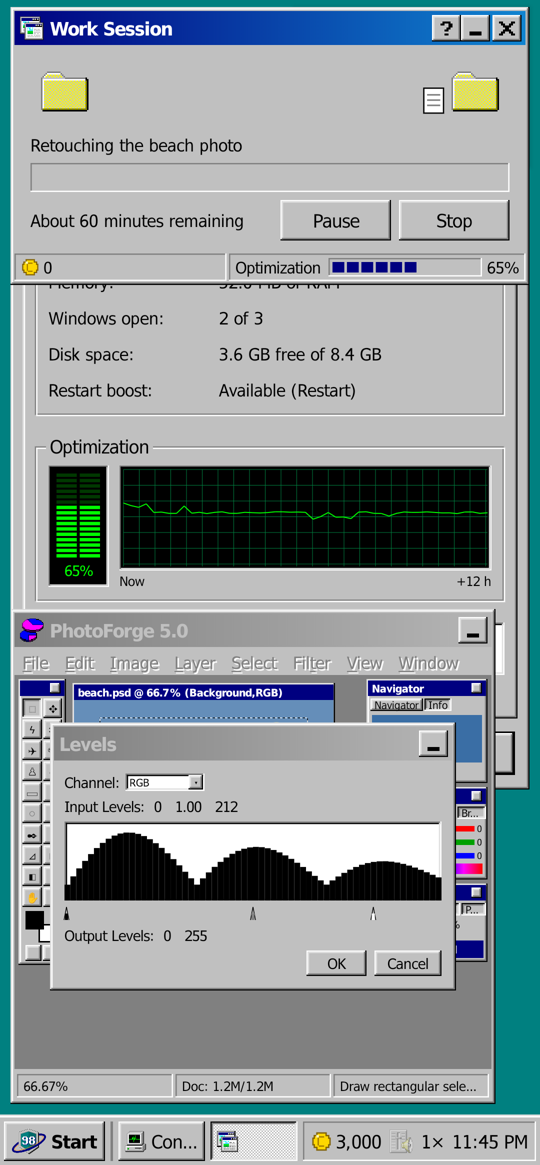Click the black foreground color swatch
The height and width of the screenshot is (1165, 540).
(34, 920)
